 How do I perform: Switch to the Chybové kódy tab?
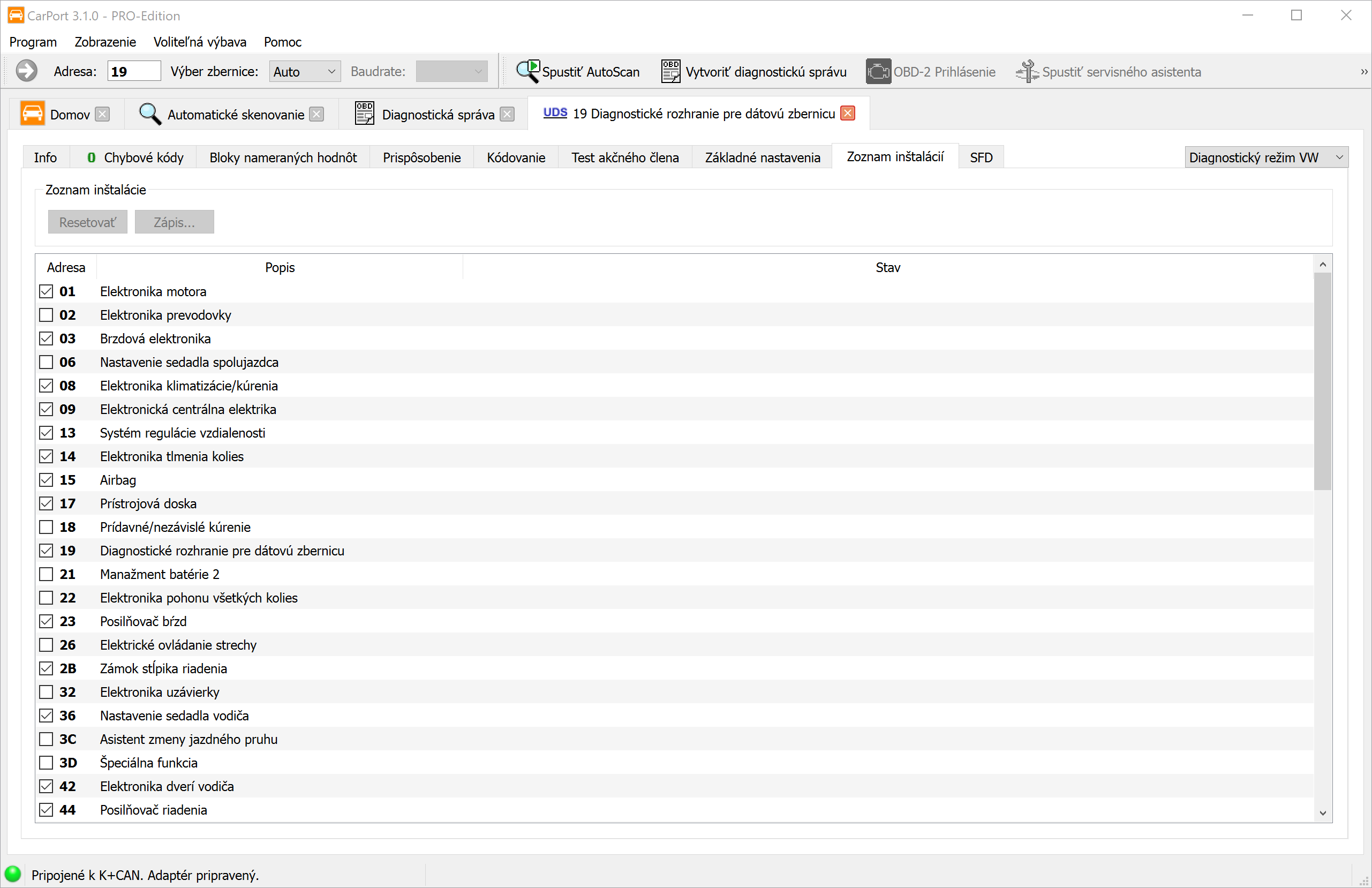(x=135, y=157)
